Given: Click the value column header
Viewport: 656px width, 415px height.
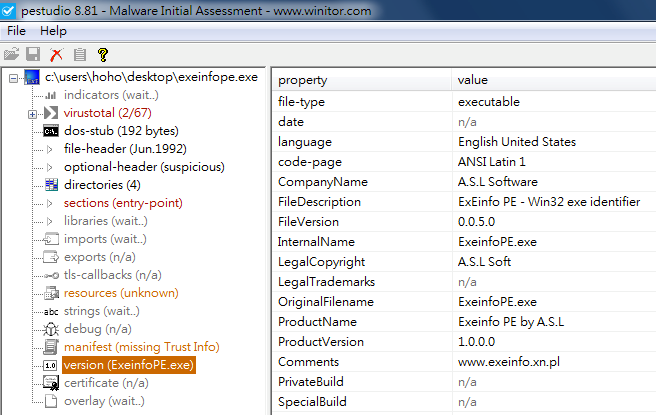Looking at the screenshot, I should [x=554, y=80].
